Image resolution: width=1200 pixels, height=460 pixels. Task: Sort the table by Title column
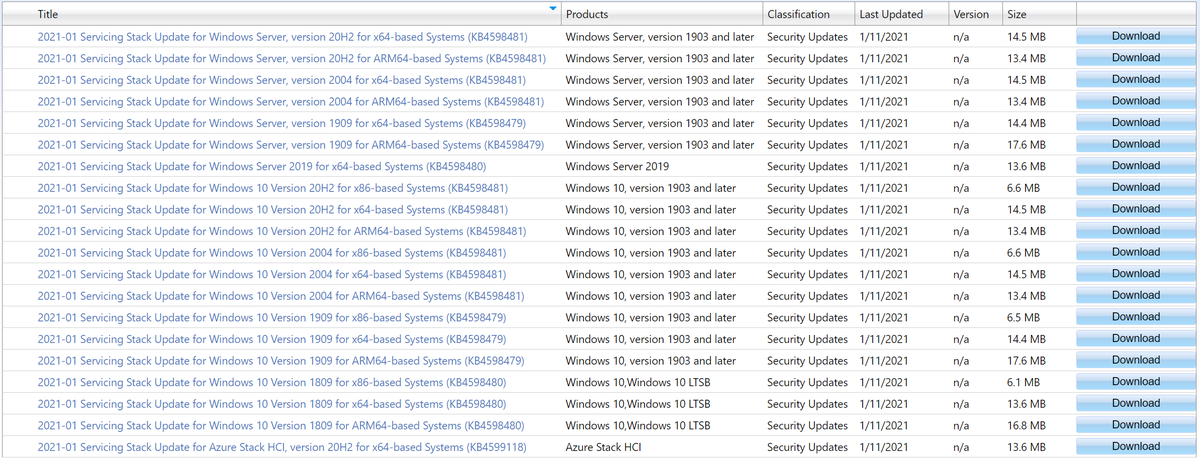coord(47,14)
